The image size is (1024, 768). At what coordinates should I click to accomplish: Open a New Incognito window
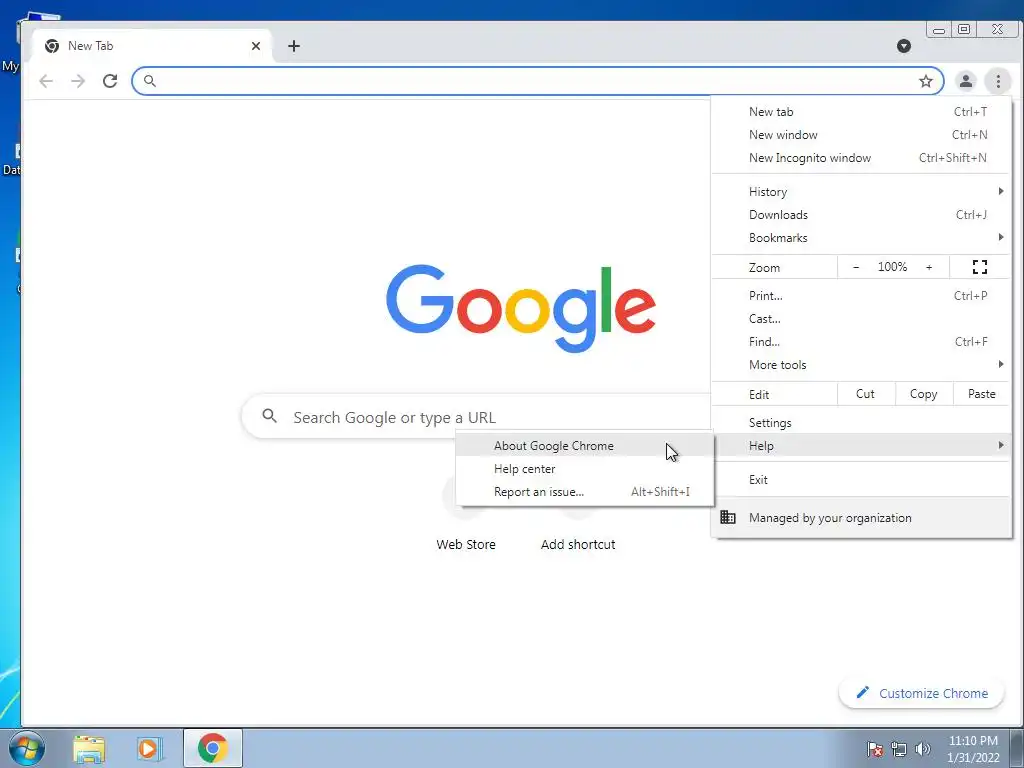(x=861, y=157)
